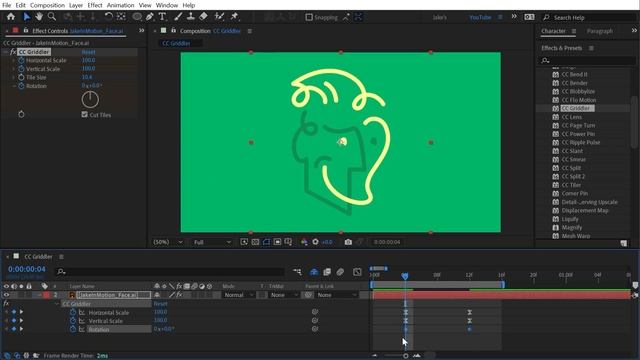
Task: Click Reset for CC Griddler in timeline
Action: coord(160,304)
